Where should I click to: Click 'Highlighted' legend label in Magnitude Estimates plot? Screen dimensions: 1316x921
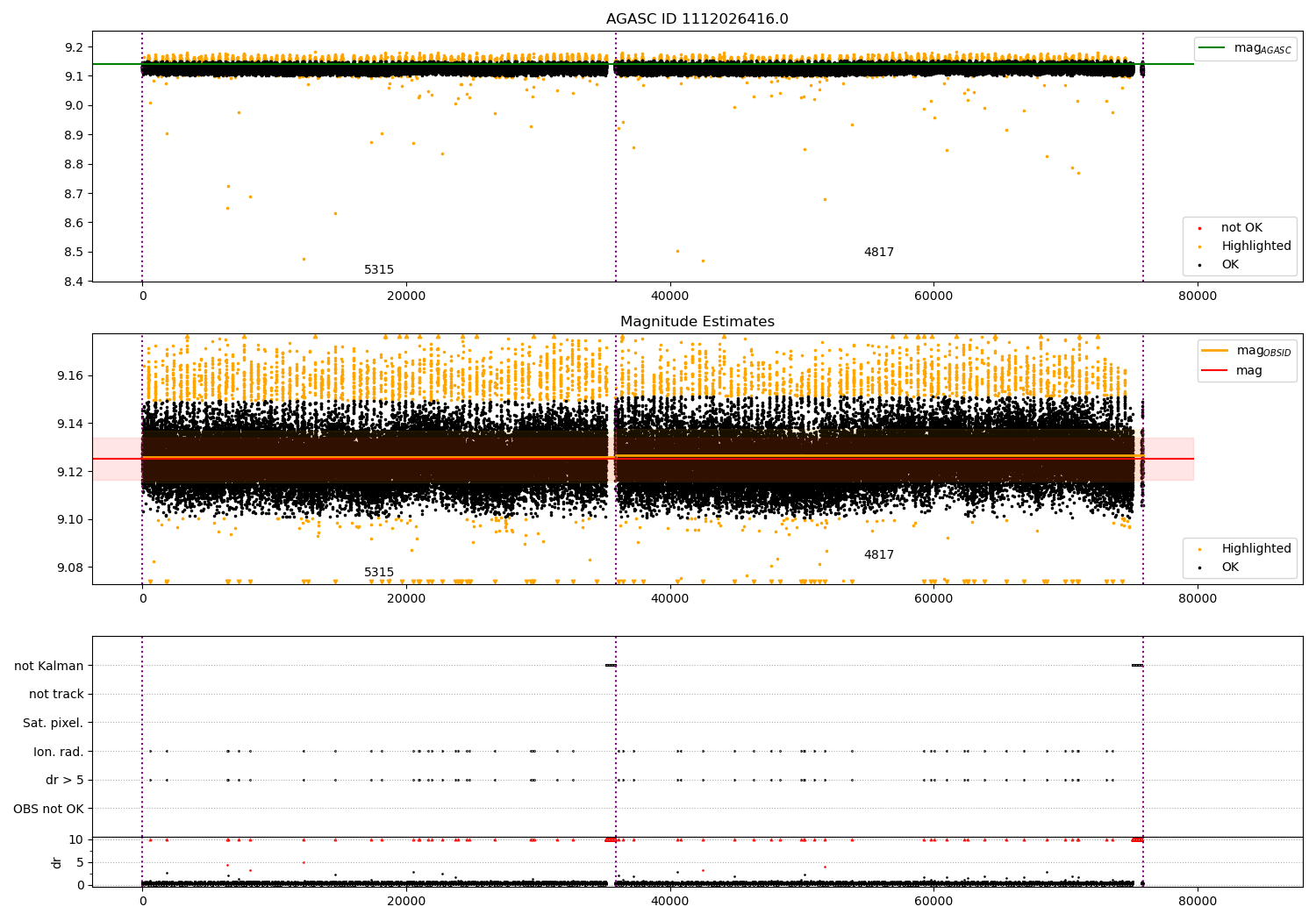click(x=1256, y=549)
